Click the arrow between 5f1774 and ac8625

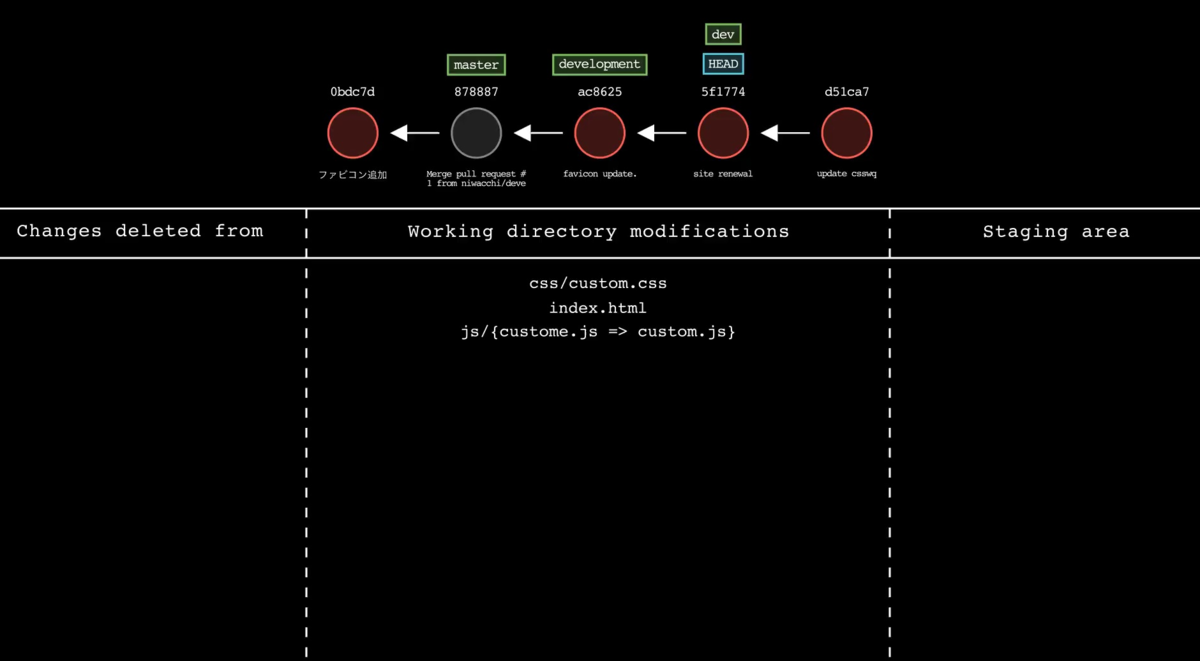661,132
